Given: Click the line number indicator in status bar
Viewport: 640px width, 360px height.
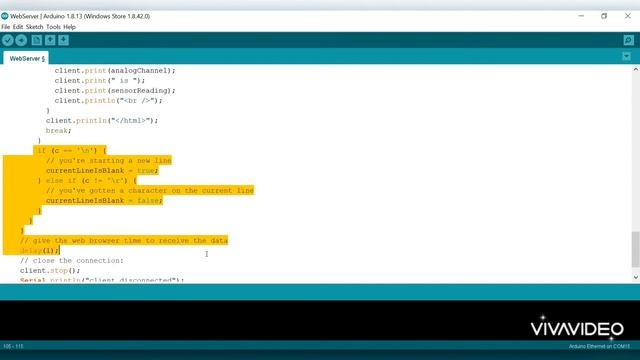Looking at the screenshot, I should pyautogui.click(x=13, y=346).
